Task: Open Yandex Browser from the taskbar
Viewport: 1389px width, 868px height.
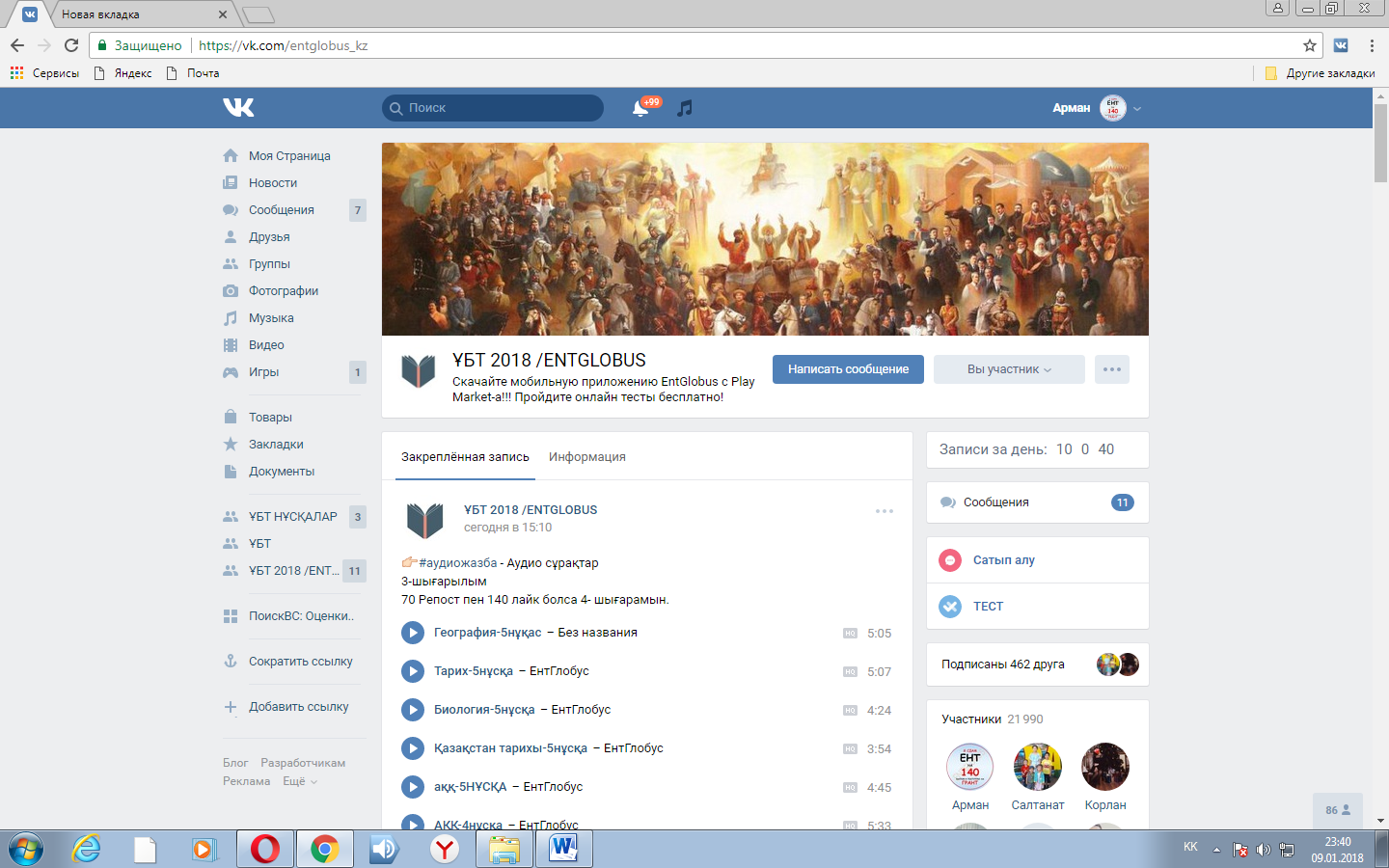Action: (x=444, y=849)
